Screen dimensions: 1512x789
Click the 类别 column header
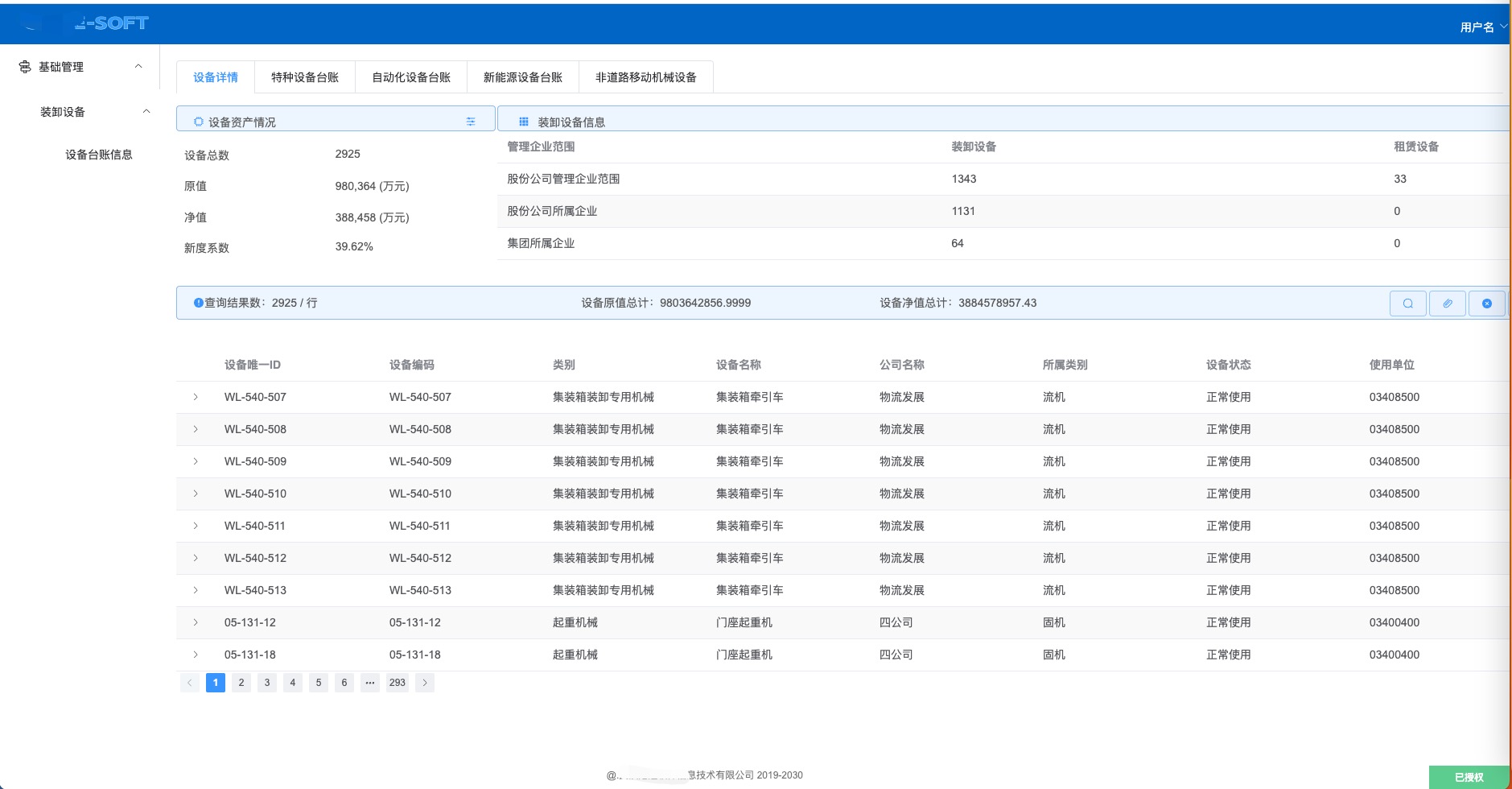564,365
